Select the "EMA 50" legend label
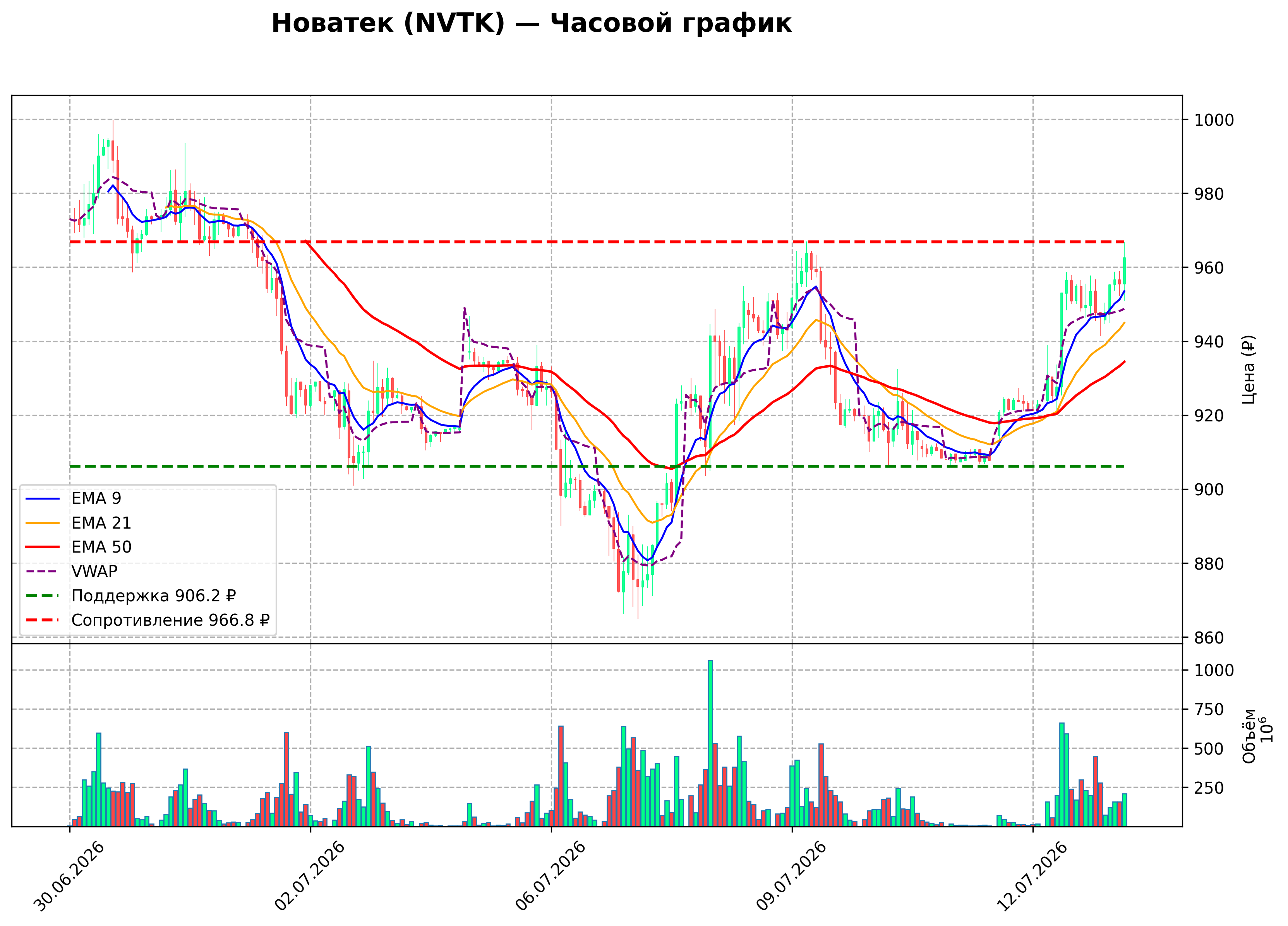1288x926 pixels. 101,547
